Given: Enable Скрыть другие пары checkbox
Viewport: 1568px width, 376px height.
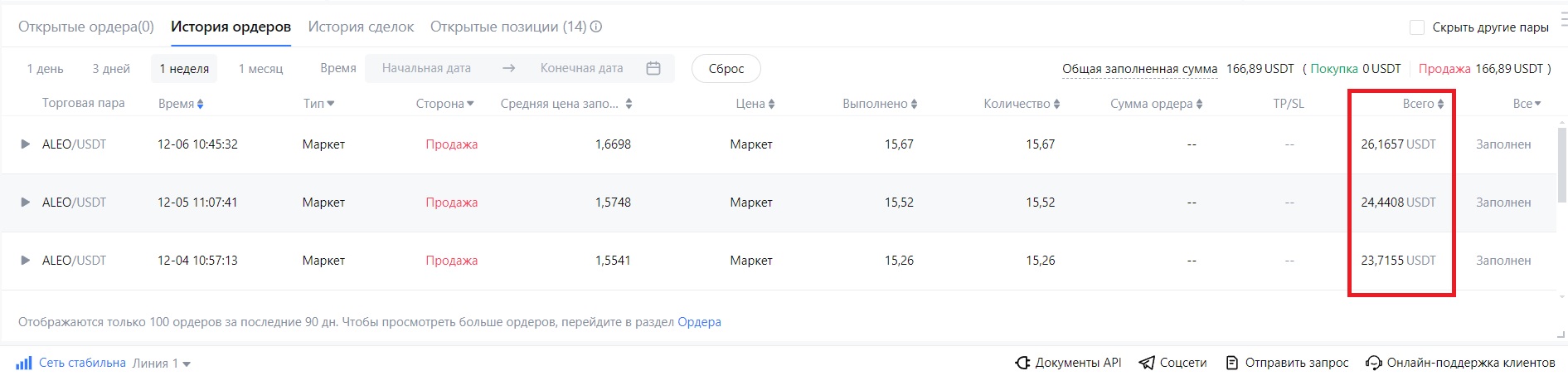Looking at the screenshot, I should click(1417, 27).
